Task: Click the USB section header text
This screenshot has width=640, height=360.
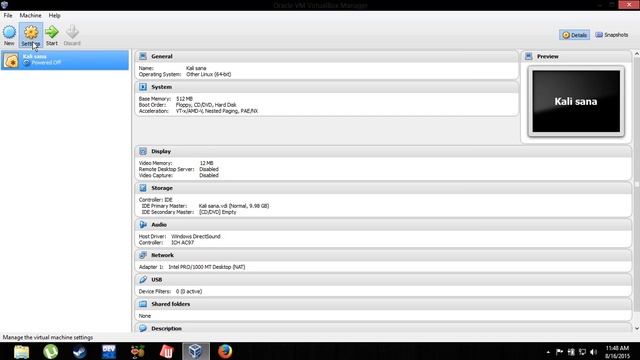Action: pos(157,280)
